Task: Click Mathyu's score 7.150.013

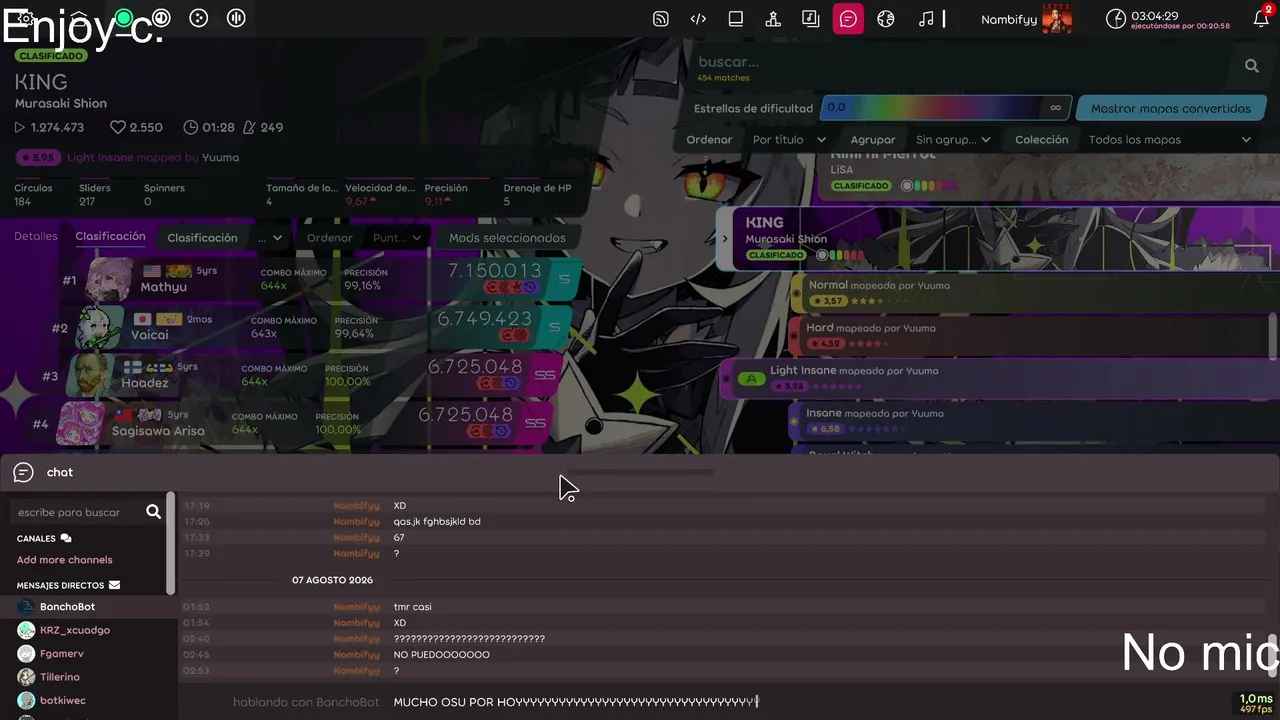Action: 494,271
